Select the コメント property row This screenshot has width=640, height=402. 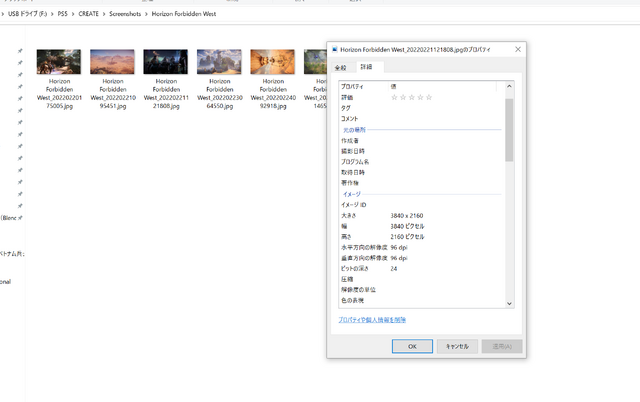(421, 119)
